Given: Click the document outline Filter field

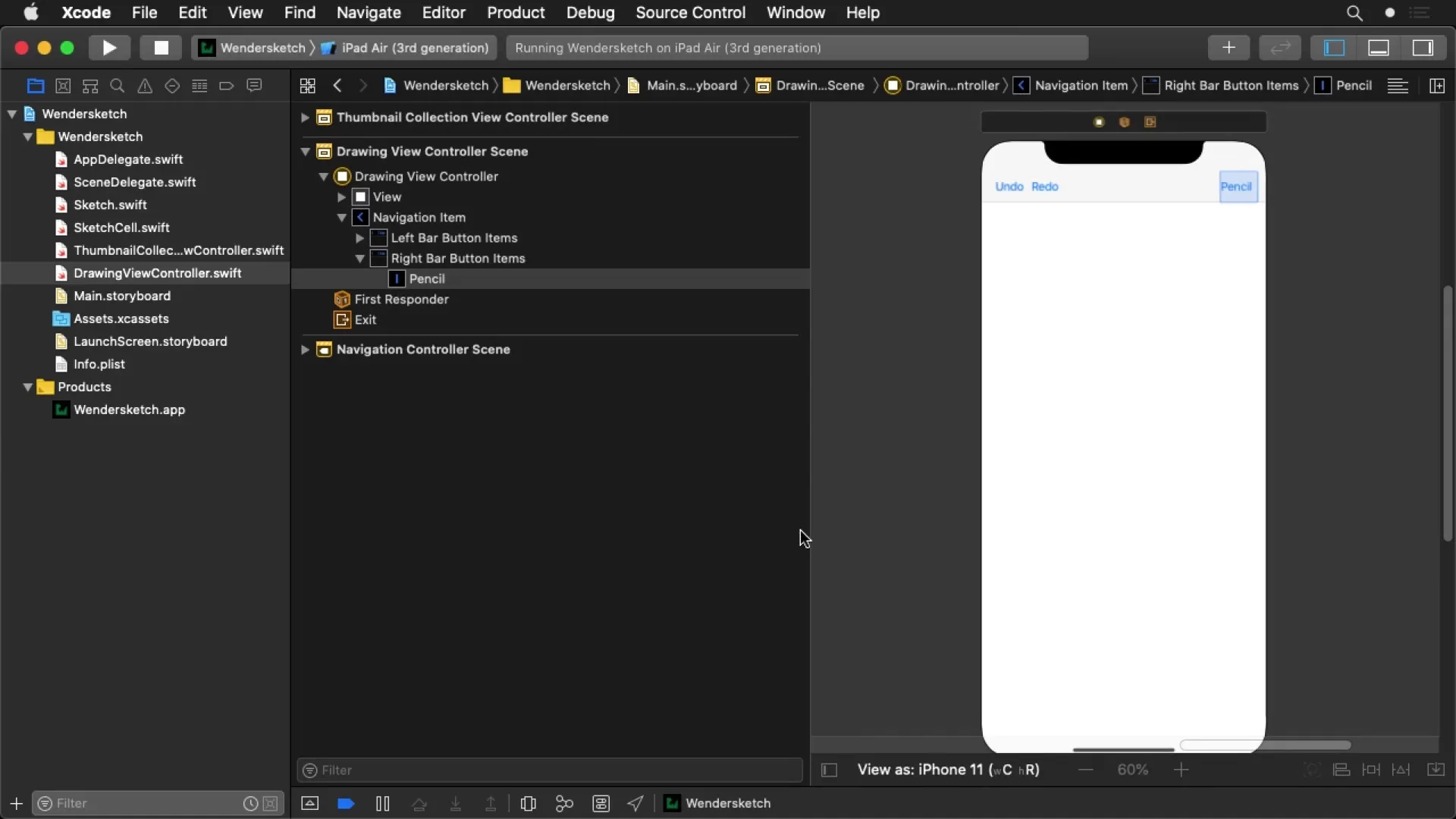Looking at the screenshot, I should (x=550, y=770).
